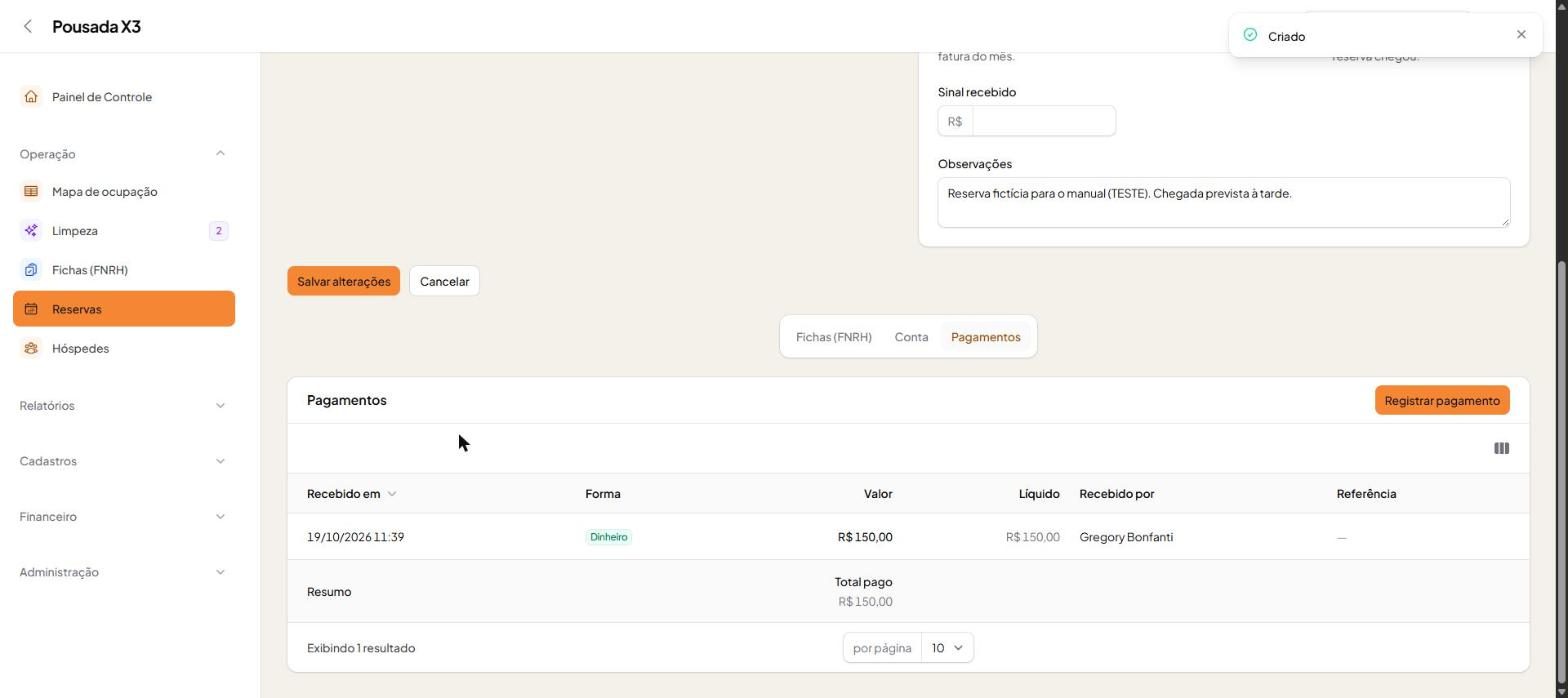Click the Mapa de ocupação table icon

point(31,192)
